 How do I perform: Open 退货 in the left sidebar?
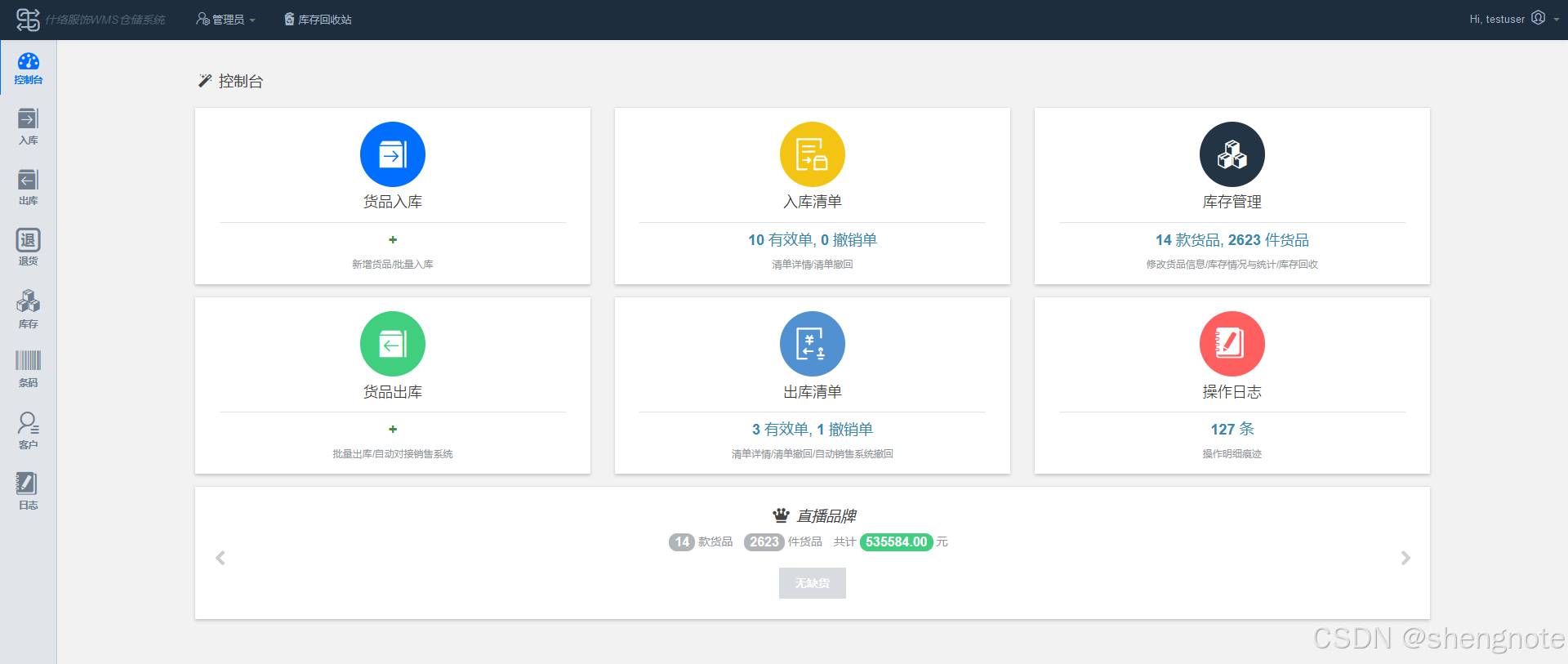(x=28, y=247)
